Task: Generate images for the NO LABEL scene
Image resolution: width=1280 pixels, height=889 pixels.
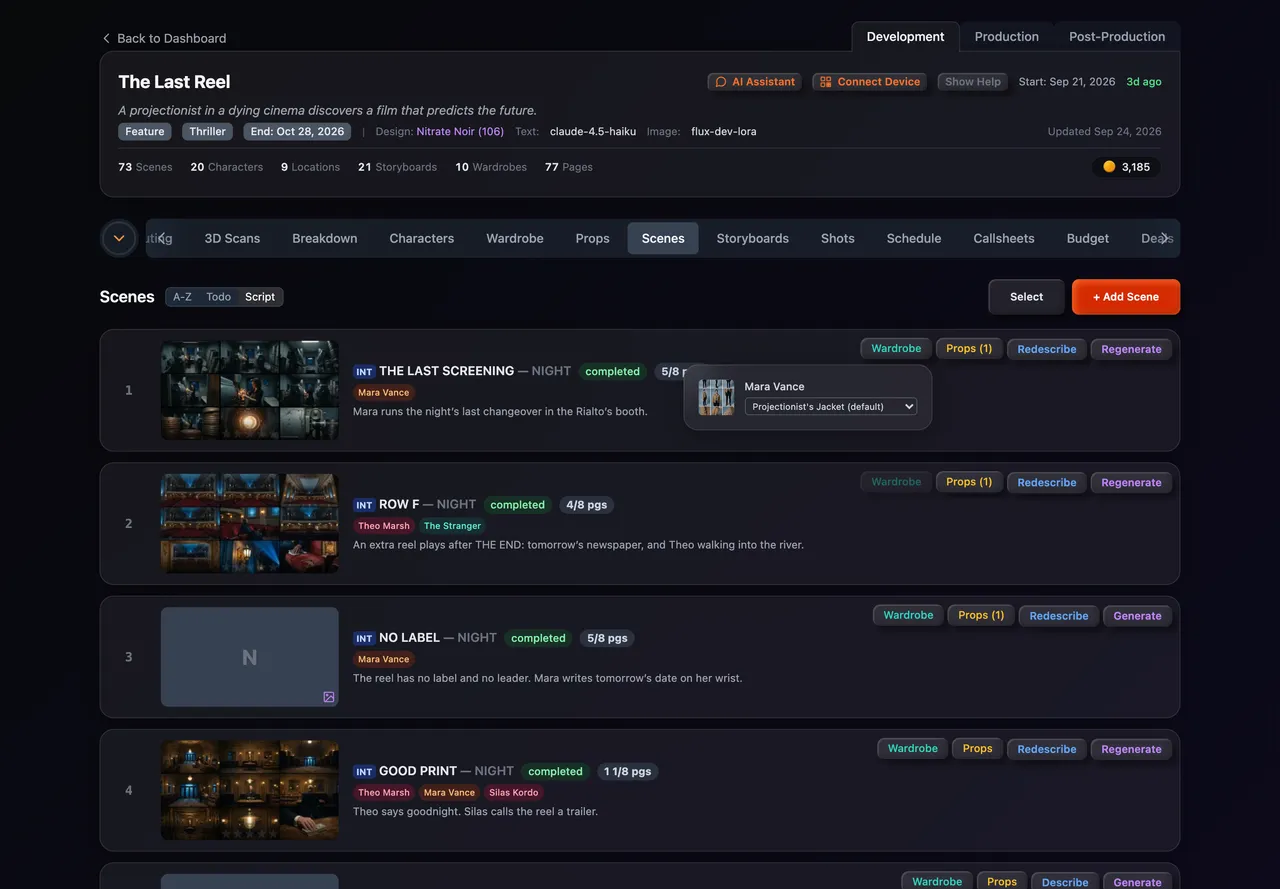Action: (1137, 615)
